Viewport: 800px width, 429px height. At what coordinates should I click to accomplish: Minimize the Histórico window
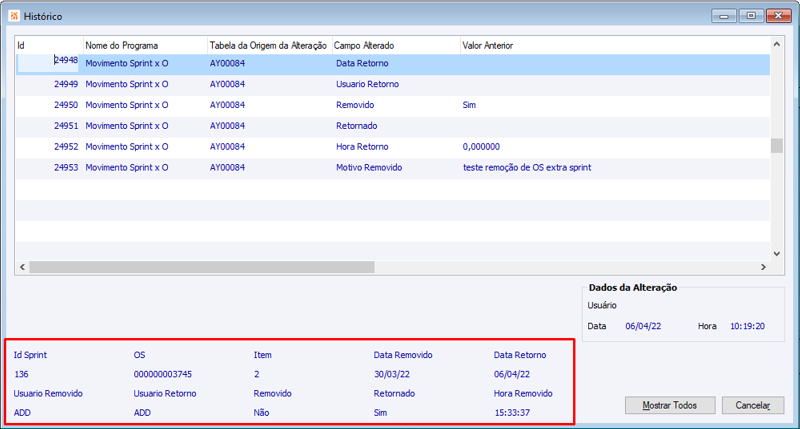723,16
